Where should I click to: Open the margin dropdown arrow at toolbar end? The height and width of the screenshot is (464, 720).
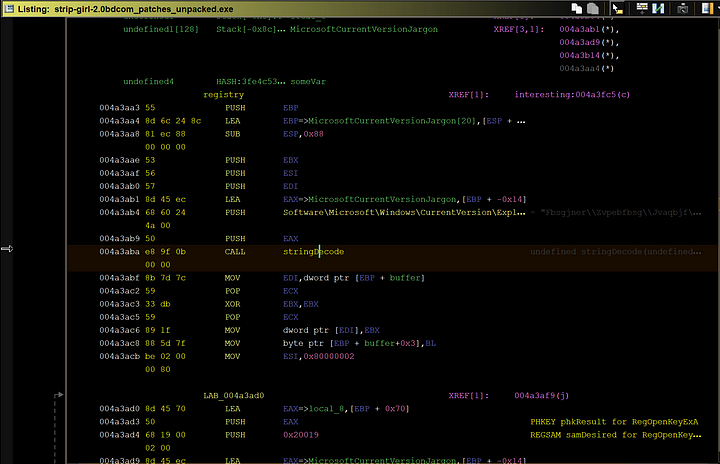tap(717, 8)
